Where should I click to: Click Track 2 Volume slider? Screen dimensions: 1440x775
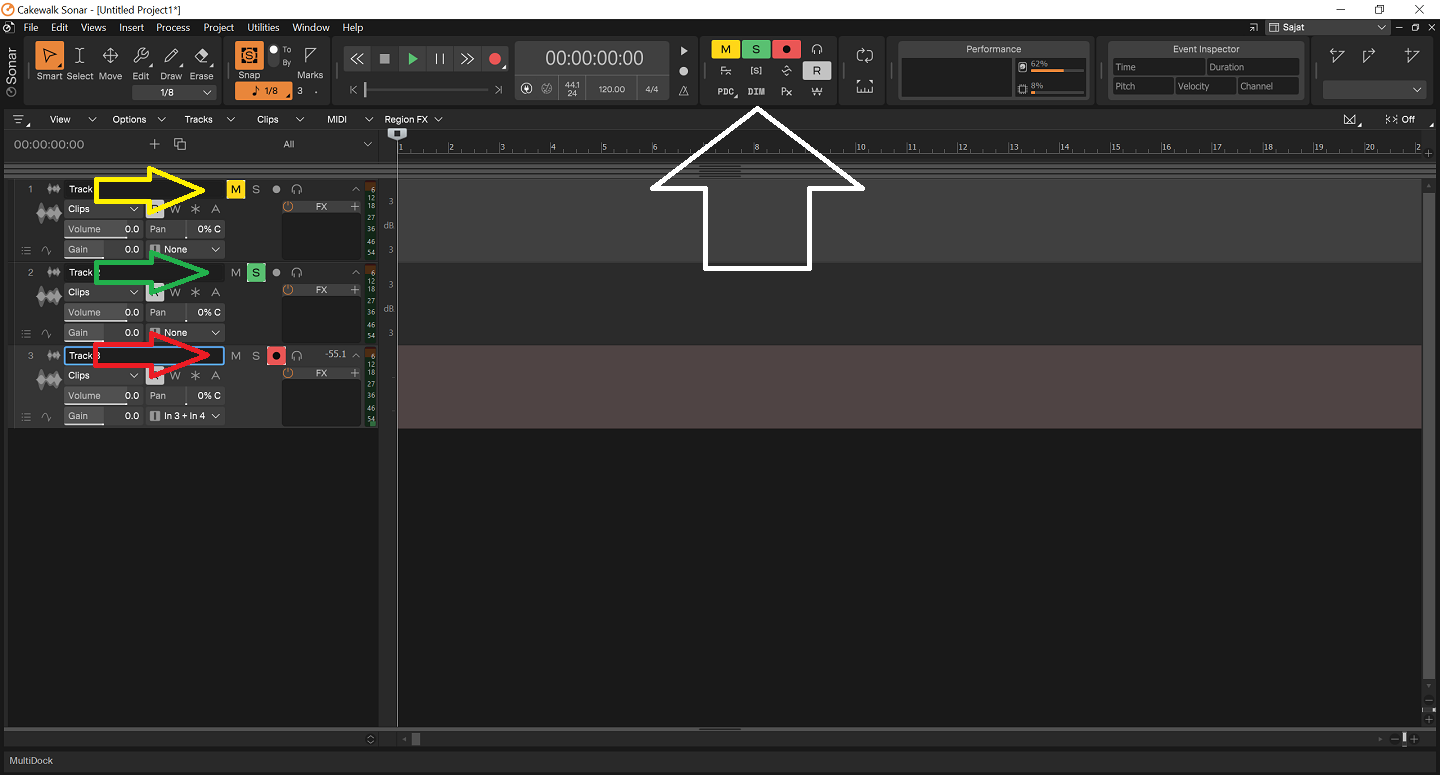(103, 312)
